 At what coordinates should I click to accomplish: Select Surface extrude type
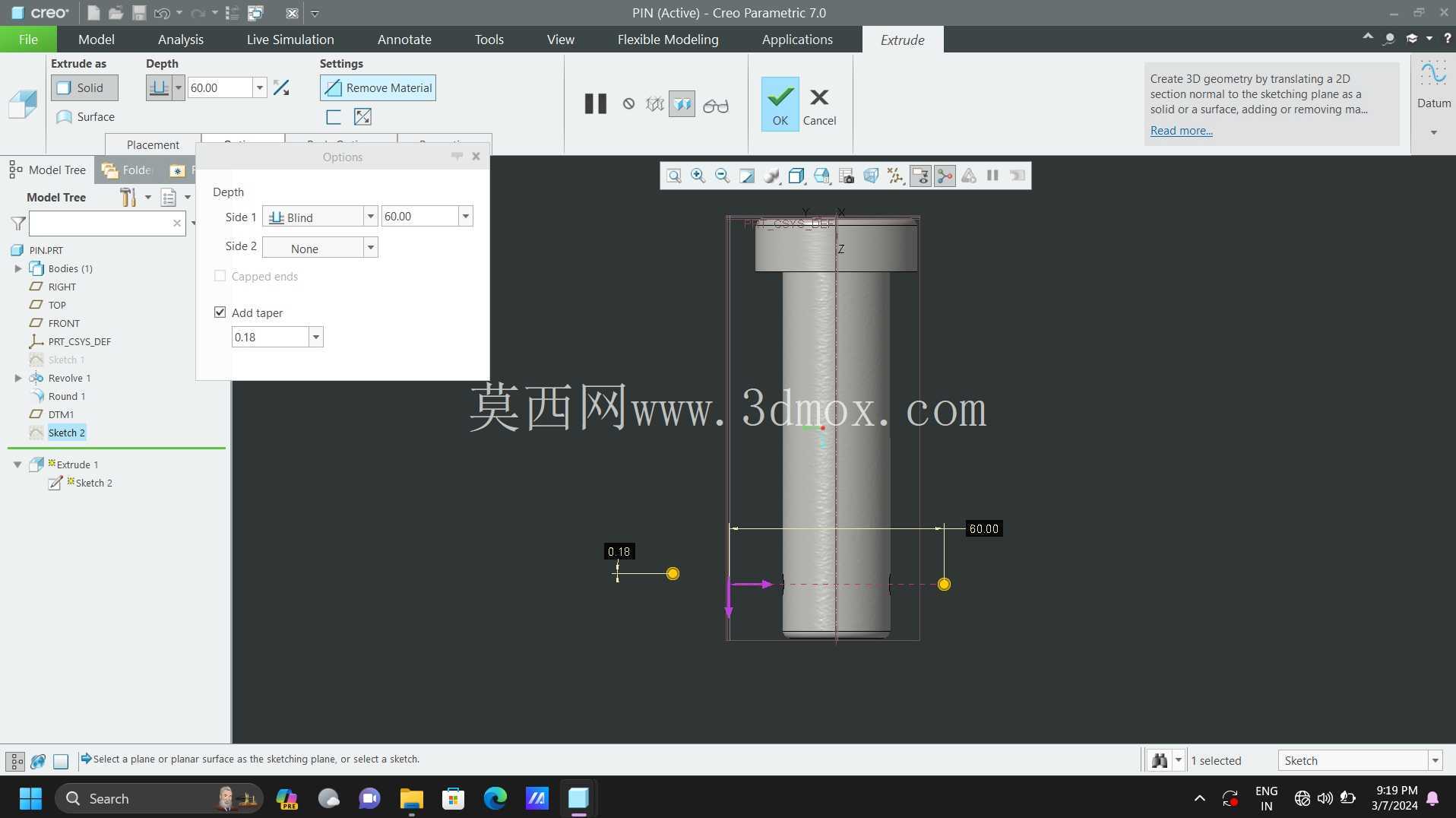85,117
